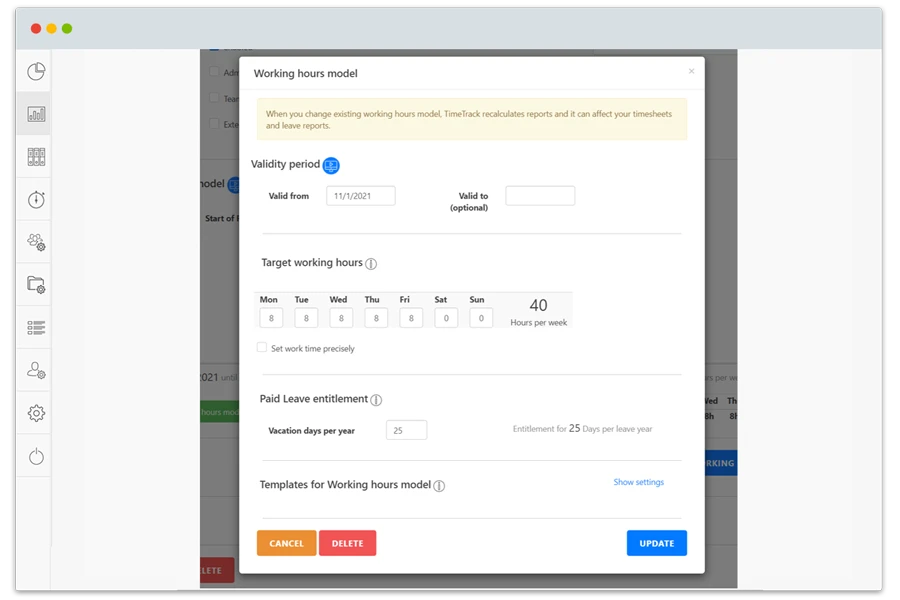900x600 pixels.
Task: Select the task list sidebar icon
Action: point(34,327)
